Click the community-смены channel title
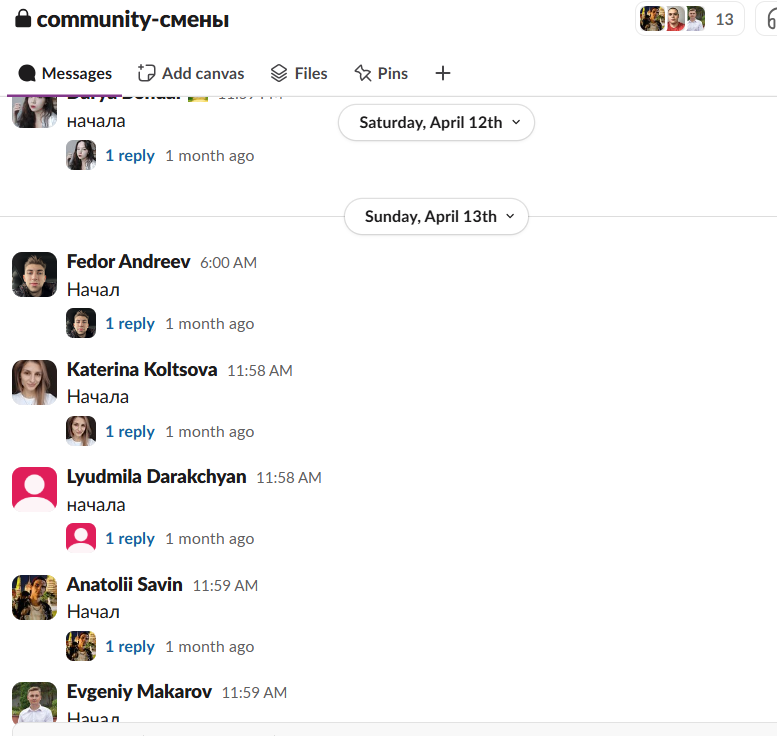777x736 pixels. pos(133,20)
